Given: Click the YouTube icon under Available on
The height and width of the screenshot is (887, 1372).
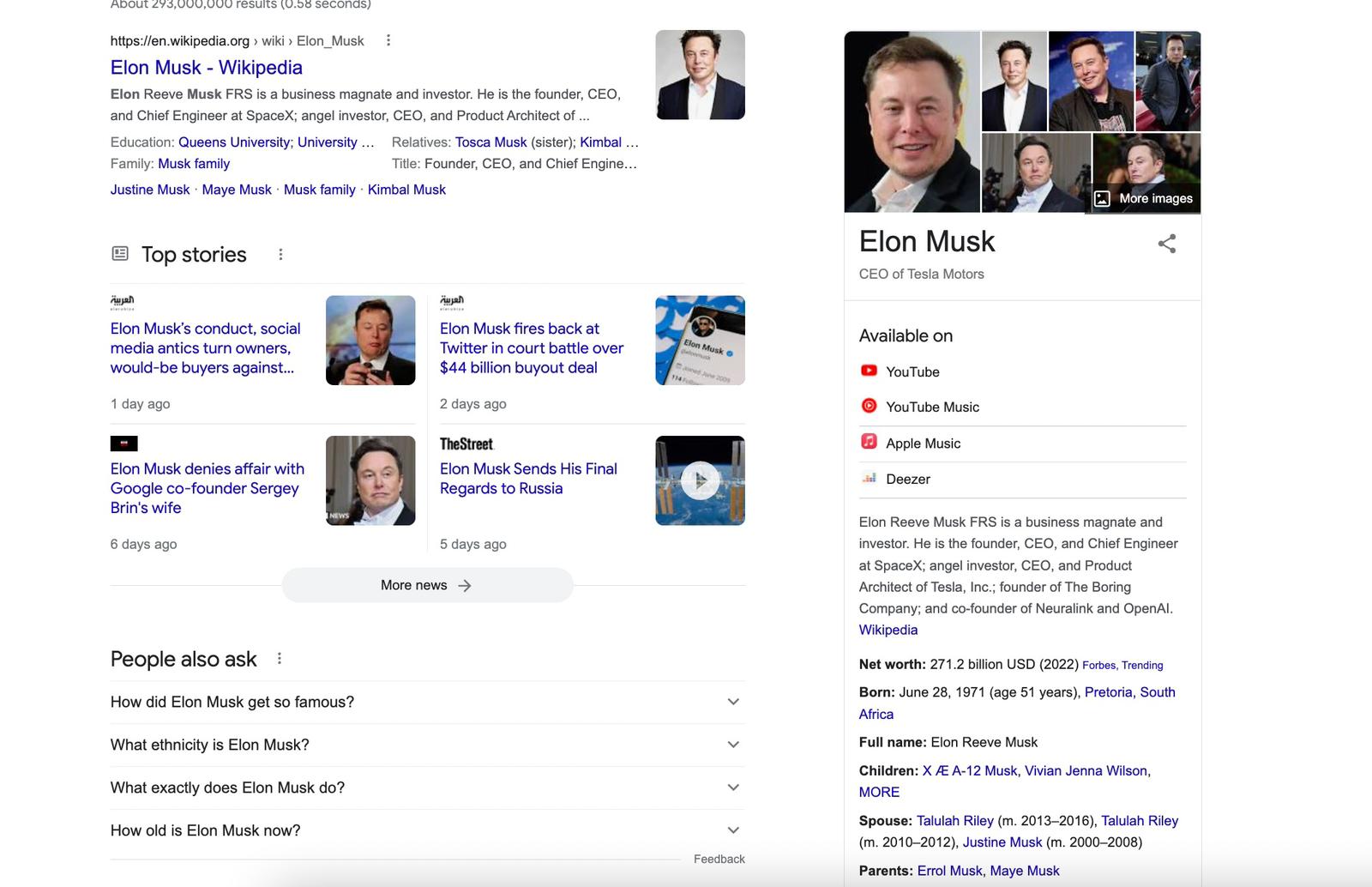Looking at the screenshot, I should [869, 371].
